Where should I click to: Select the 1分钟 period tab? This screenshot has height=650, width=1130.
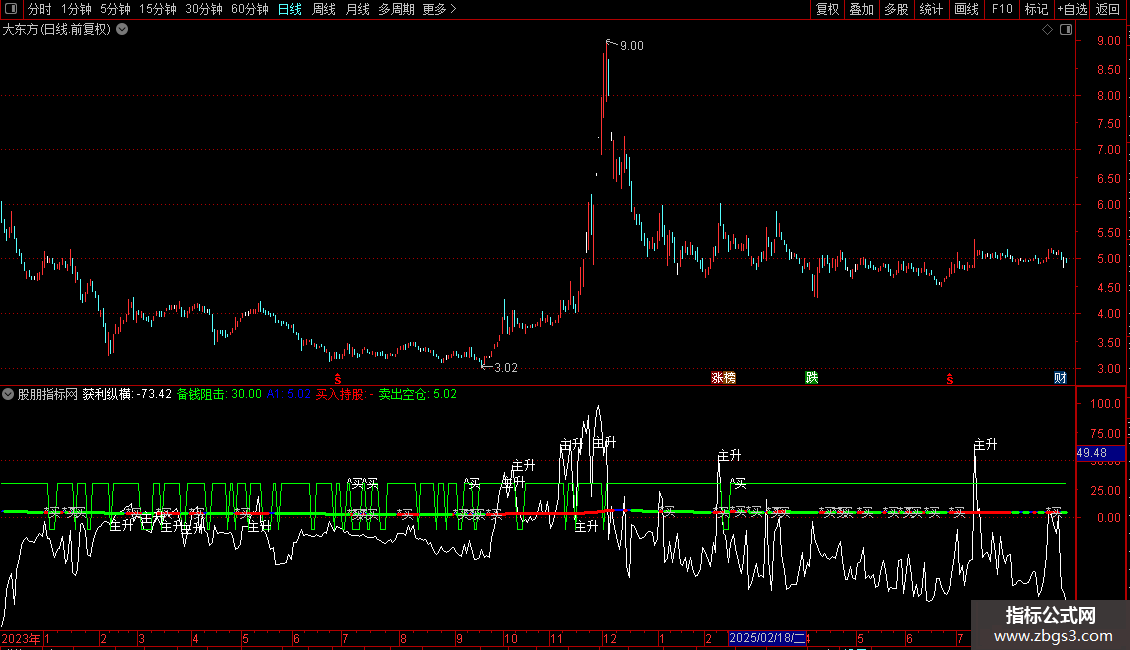76,9
